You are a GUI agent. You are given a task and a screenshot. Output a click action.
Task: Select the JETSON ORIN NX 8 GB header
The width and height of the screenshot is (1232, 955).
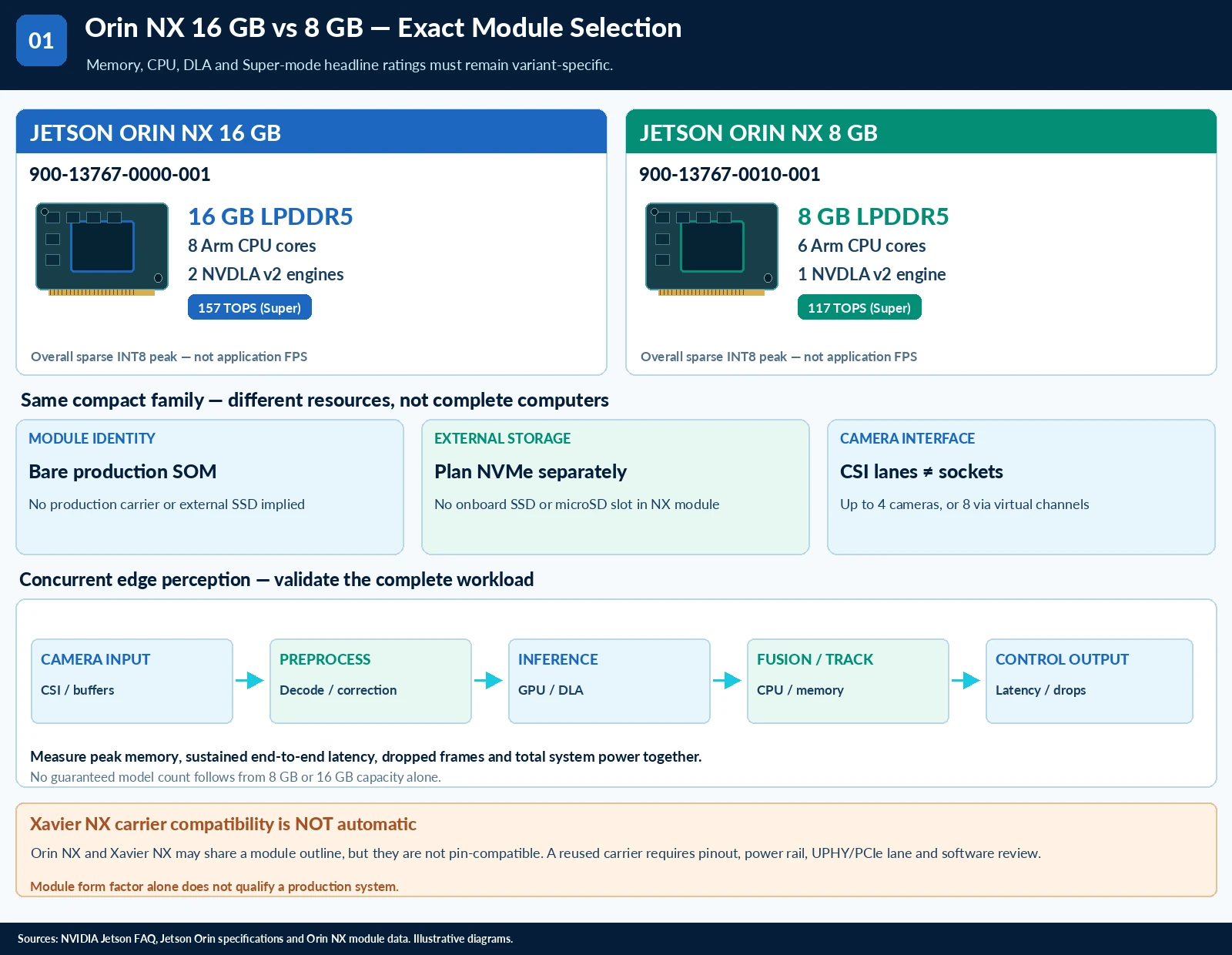pyautogui.click(x=921, y=132)
